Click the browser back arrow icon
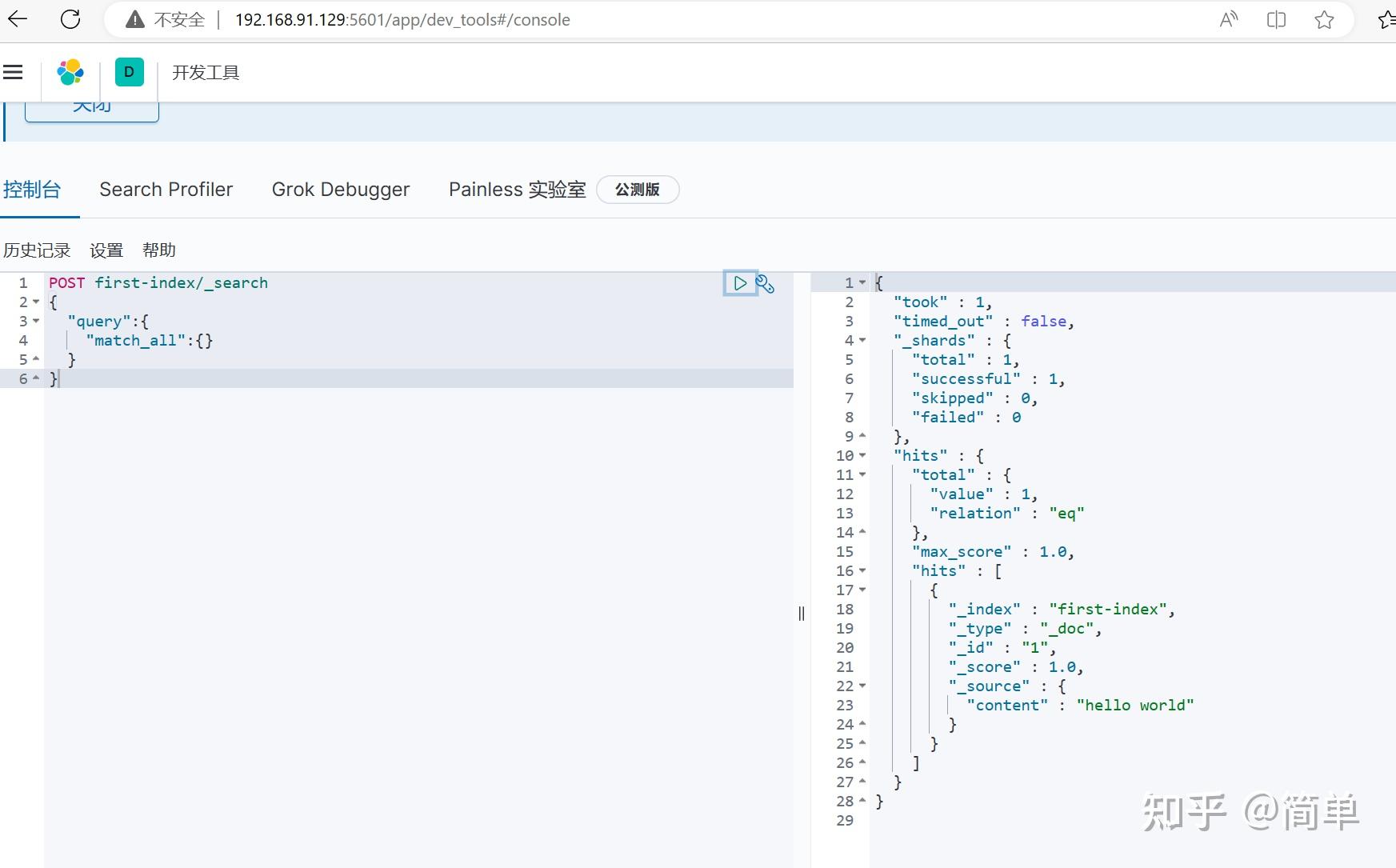This screenshot has width=1396, height=868. coord(18,19)
